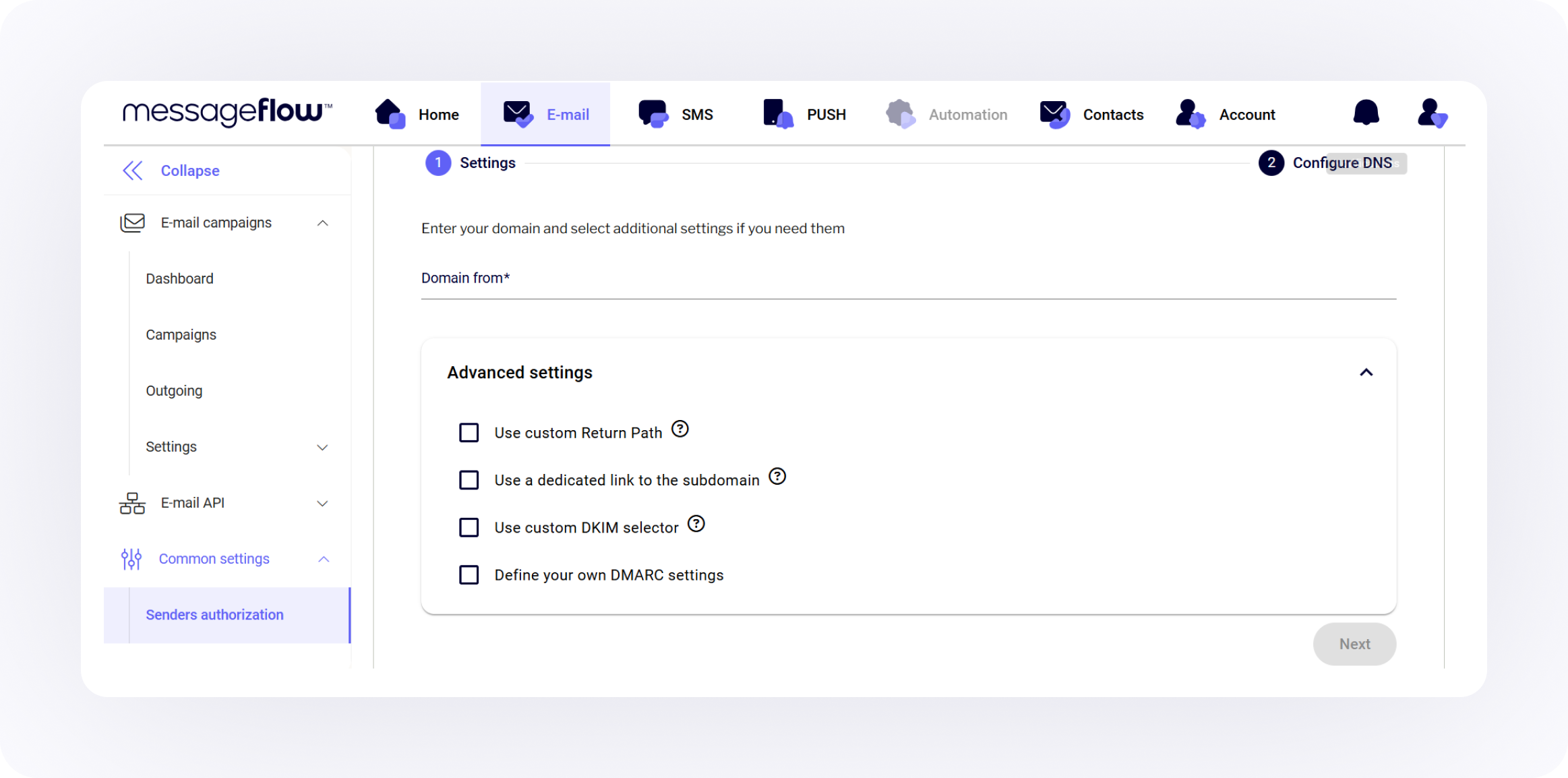This screenshot has width=1568, height=778.
Task: Tick Use custom DKIM selector checkbox
Action: click(x=469, y=527)
